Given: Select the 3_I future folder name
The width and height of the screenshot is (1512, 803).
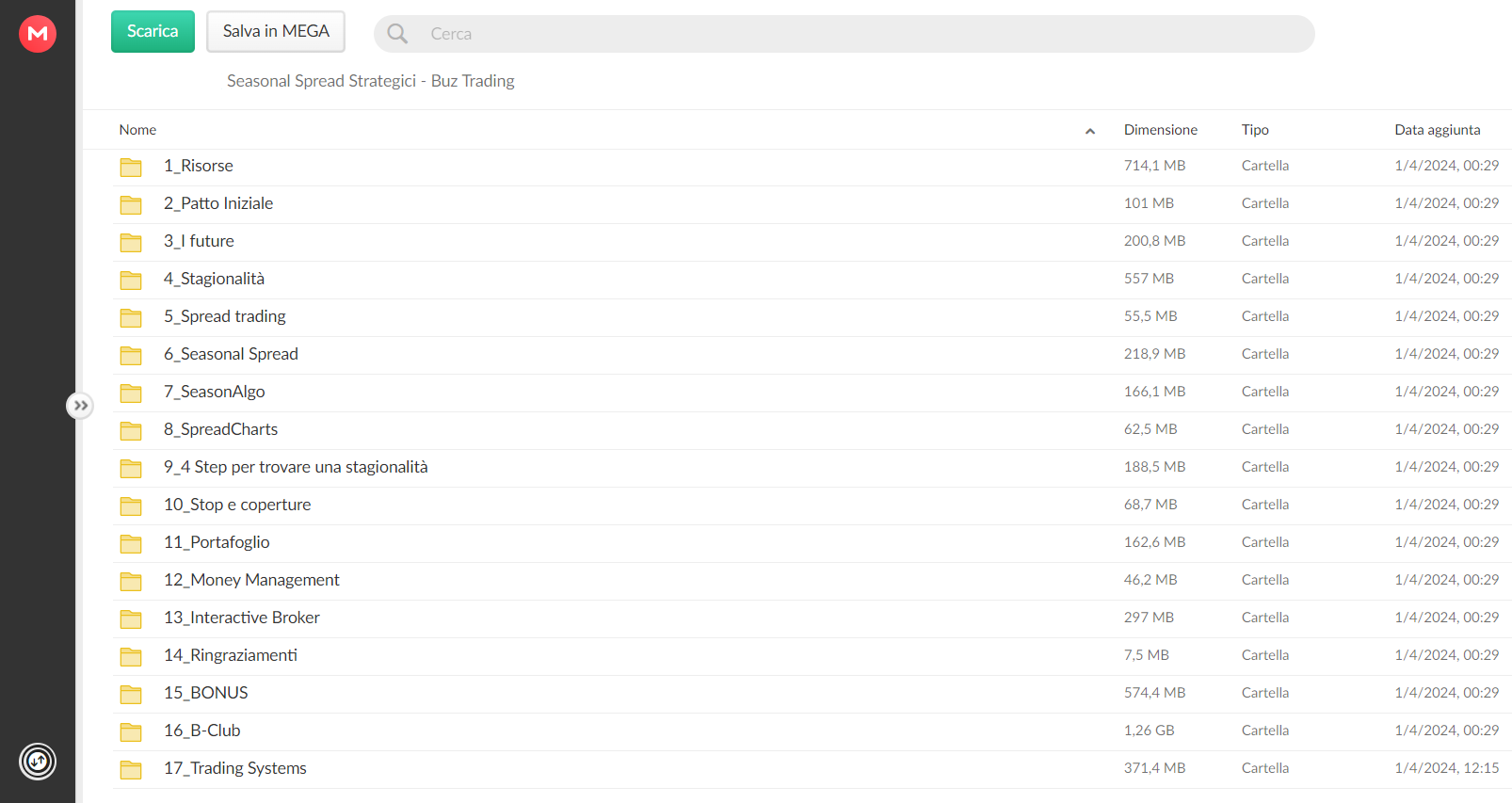Looking at the screenshot, I should point(199,241).
